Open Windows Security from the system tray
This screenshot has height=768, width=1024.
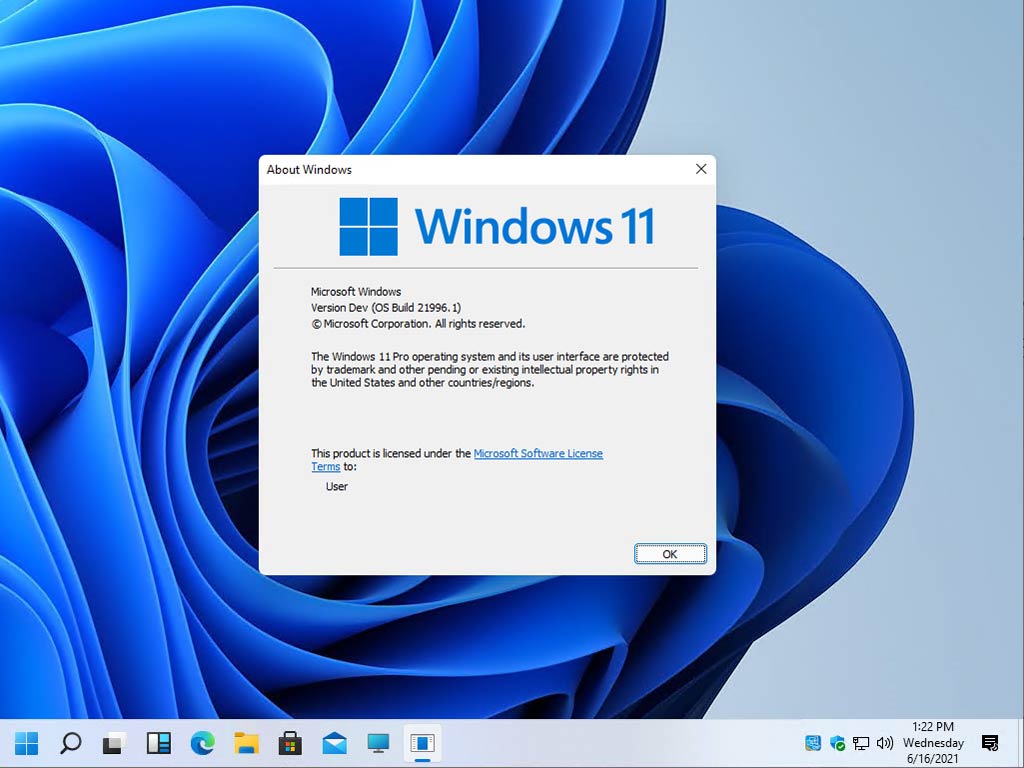point(838,744)
